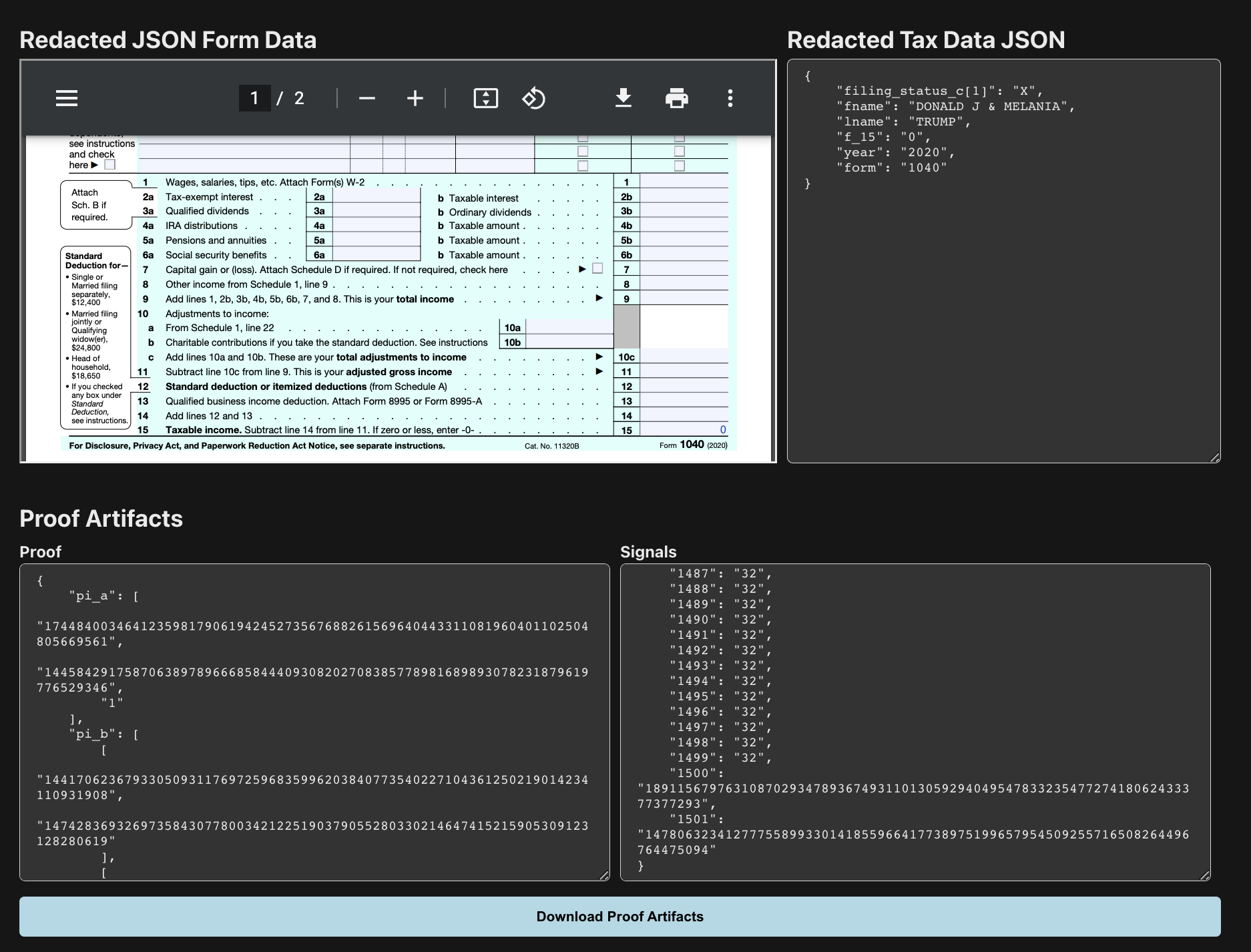Click inside the Redacted Tax Data JSON textarea
Screen dimensions: 1251x952
[1003, 260]
